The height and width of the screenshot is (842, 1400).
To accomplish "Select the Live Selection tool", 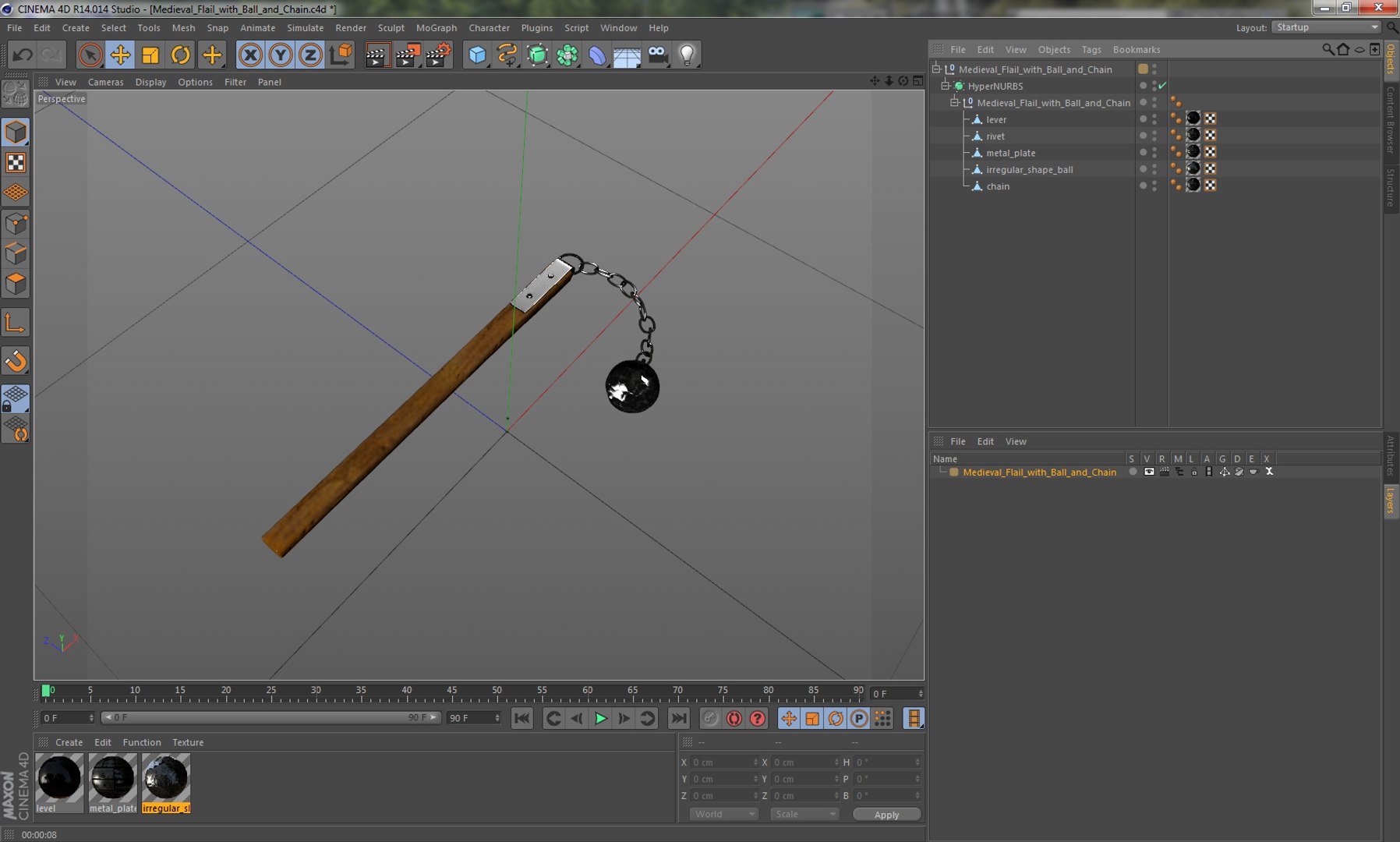I will [90, 55].
